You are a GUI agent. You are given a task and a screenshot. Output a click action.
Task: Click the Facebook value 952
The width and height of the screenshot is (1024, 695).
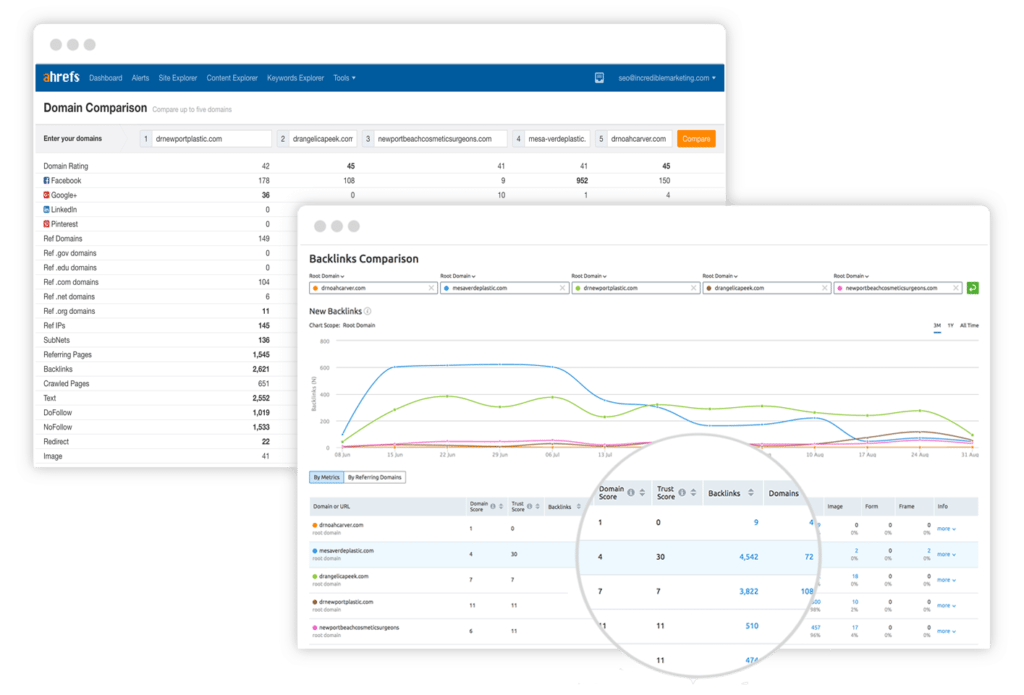pyautogui.click(x=582, y=181)
